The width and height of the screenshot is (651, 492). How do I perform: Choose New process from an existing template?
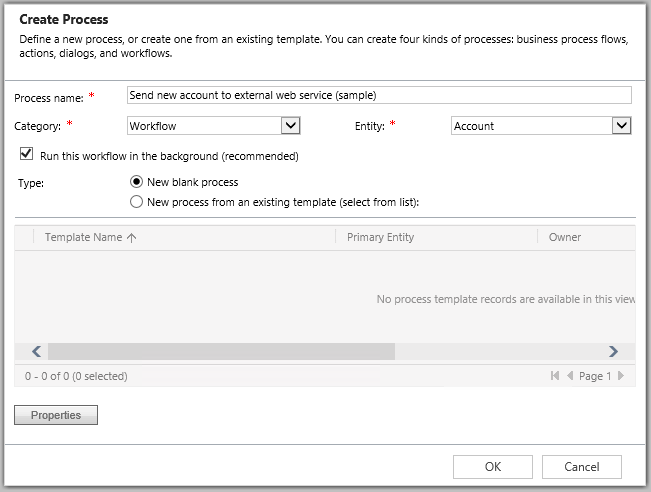pos(136,202)
